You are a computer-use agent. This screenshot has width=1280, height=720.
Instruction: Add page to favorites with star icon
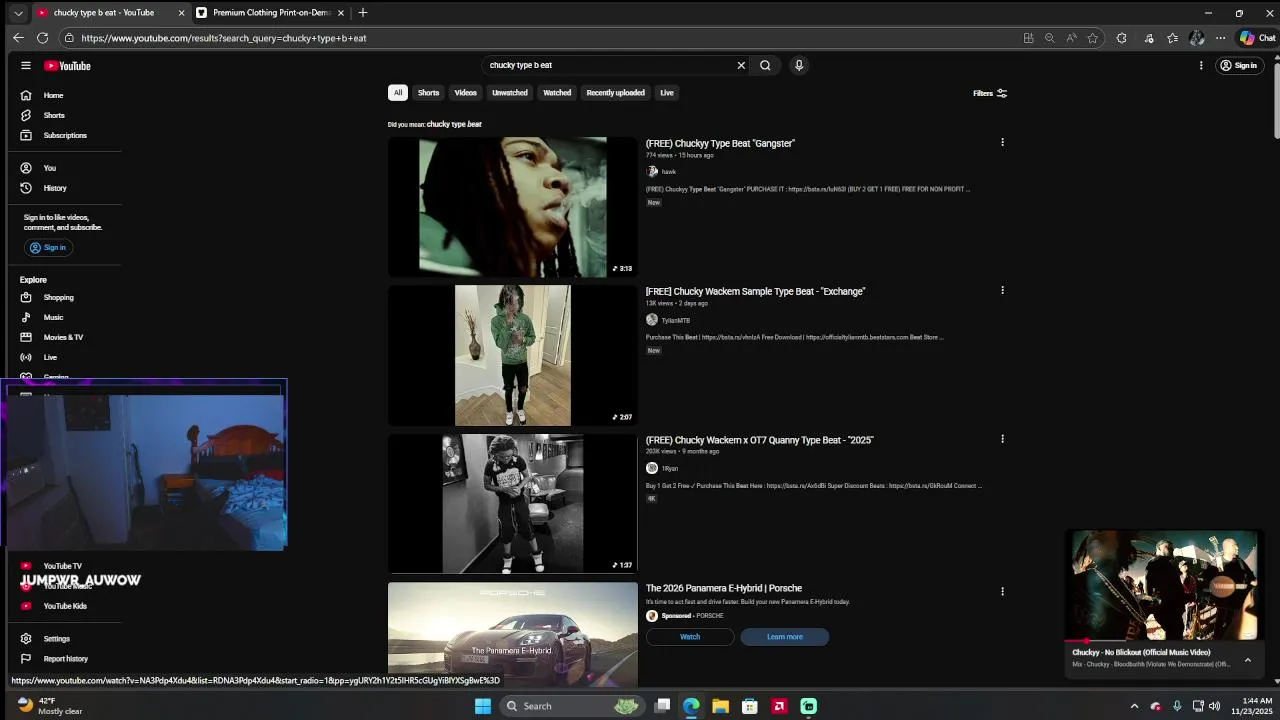(1093, 38)
